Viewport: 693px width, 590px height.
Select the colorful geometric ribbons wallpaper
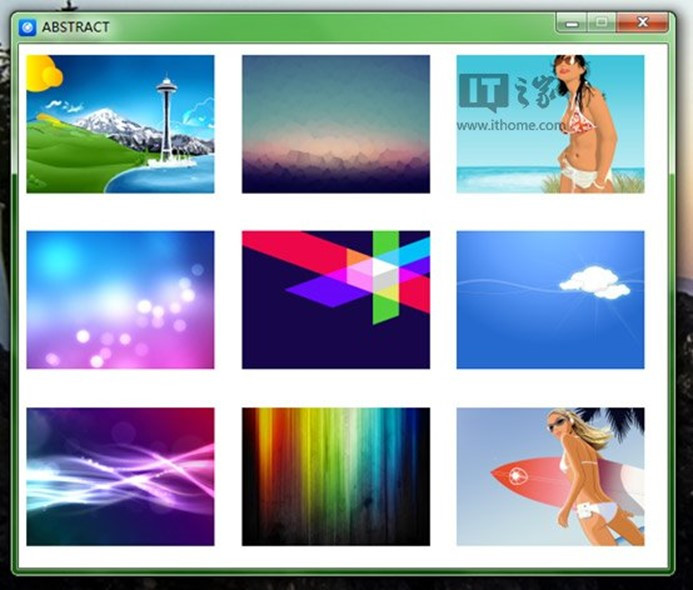pos(336,300)
